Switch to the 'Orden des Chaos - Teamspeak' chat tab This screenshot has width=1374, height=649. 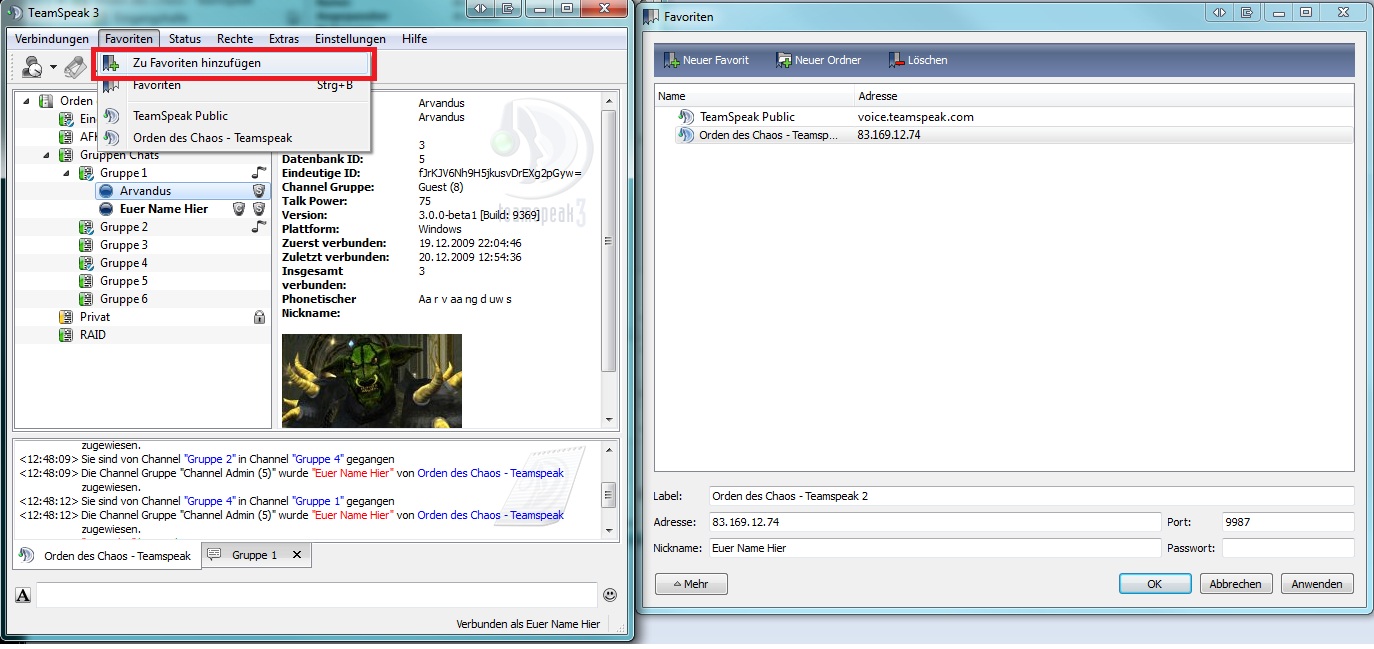coord(108,556)
